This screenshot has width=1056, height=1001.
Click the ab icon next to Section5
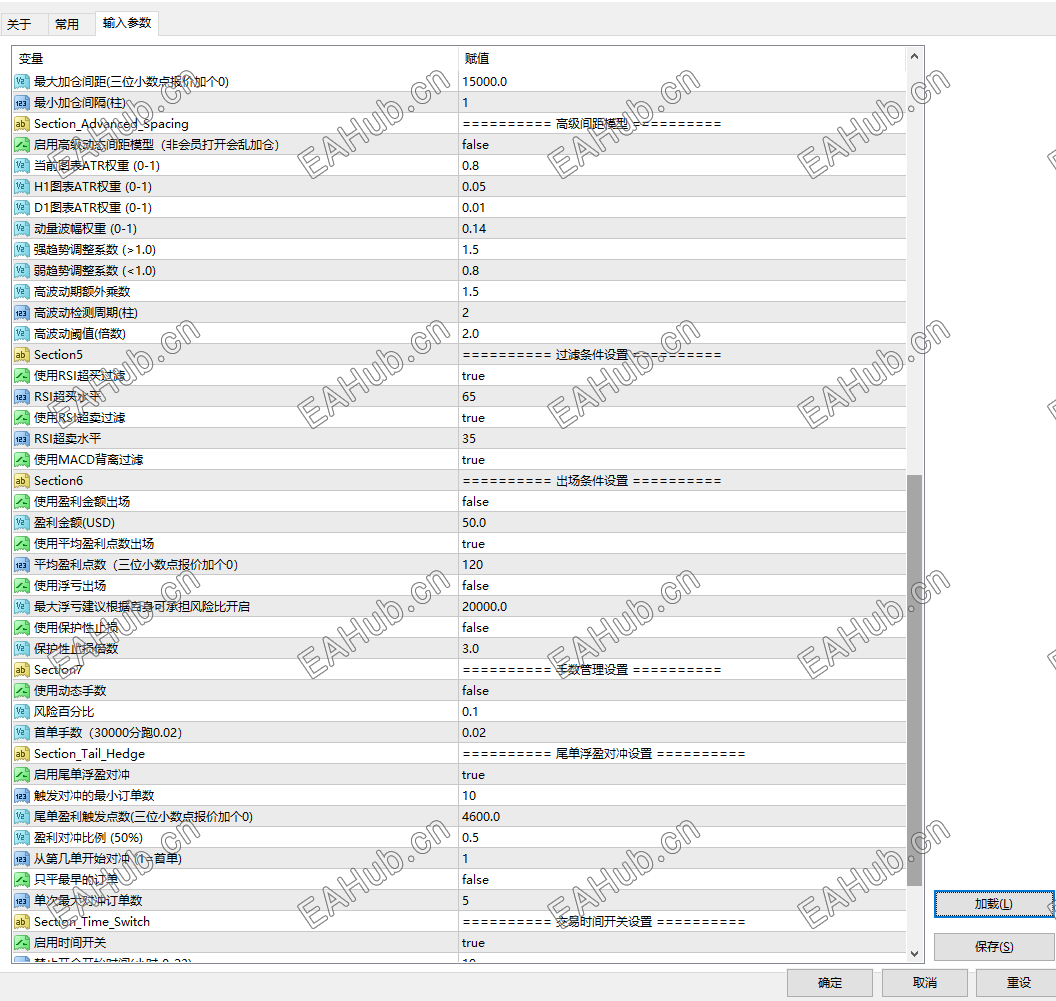[20, 354]
